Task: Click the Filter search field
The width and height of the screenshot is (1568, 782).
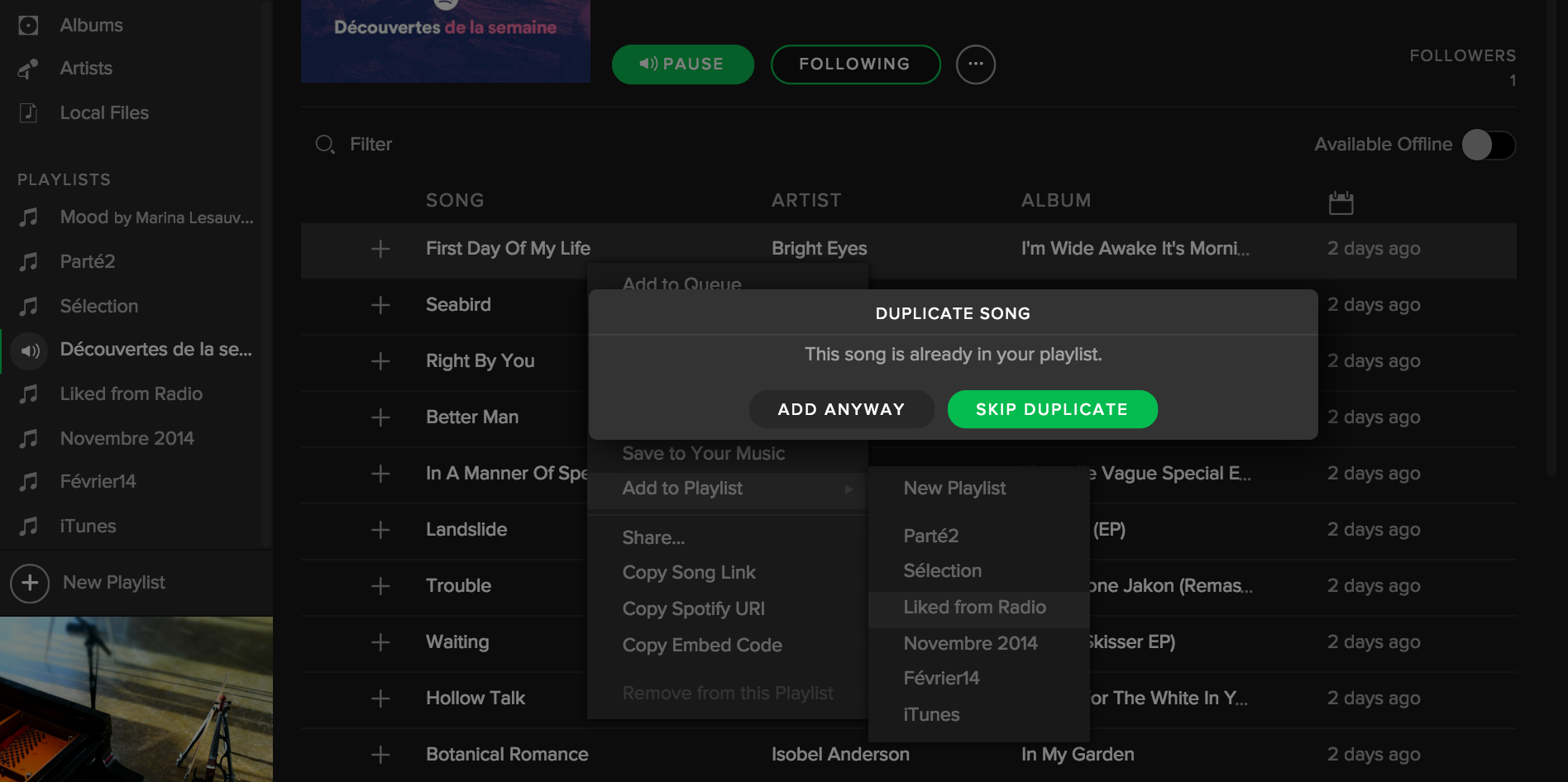Action: (x=371, y=145)
